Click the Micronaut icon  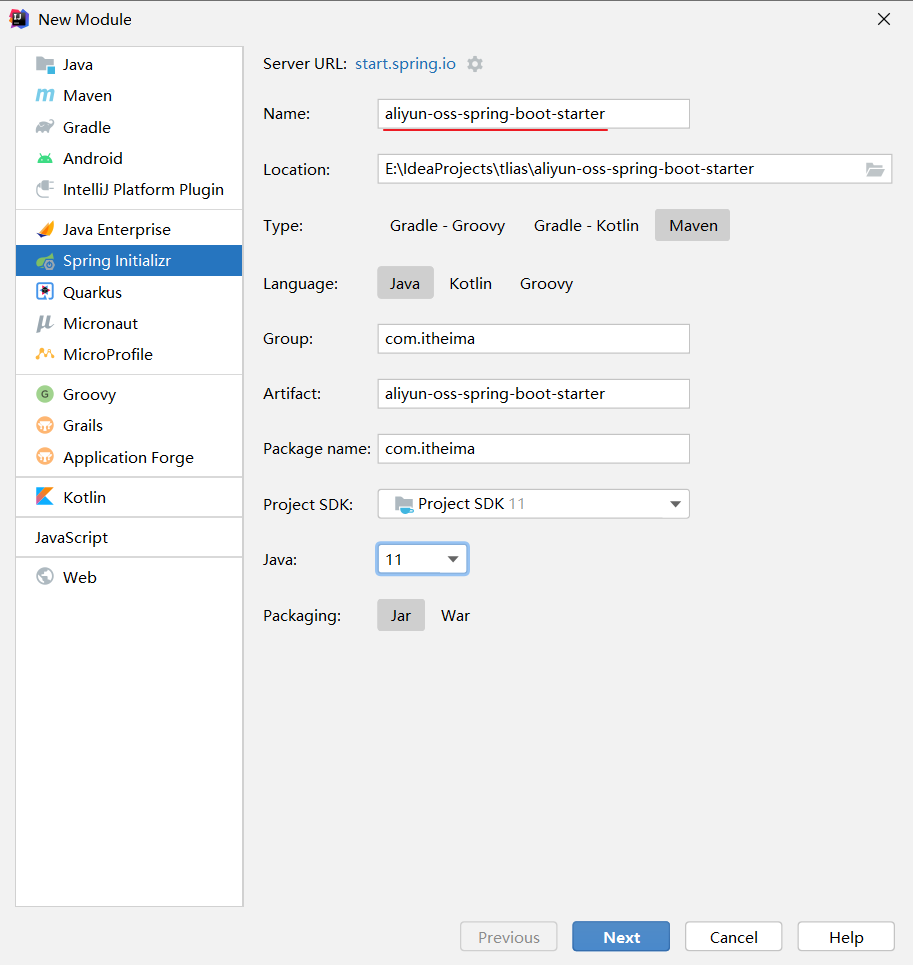45,323
